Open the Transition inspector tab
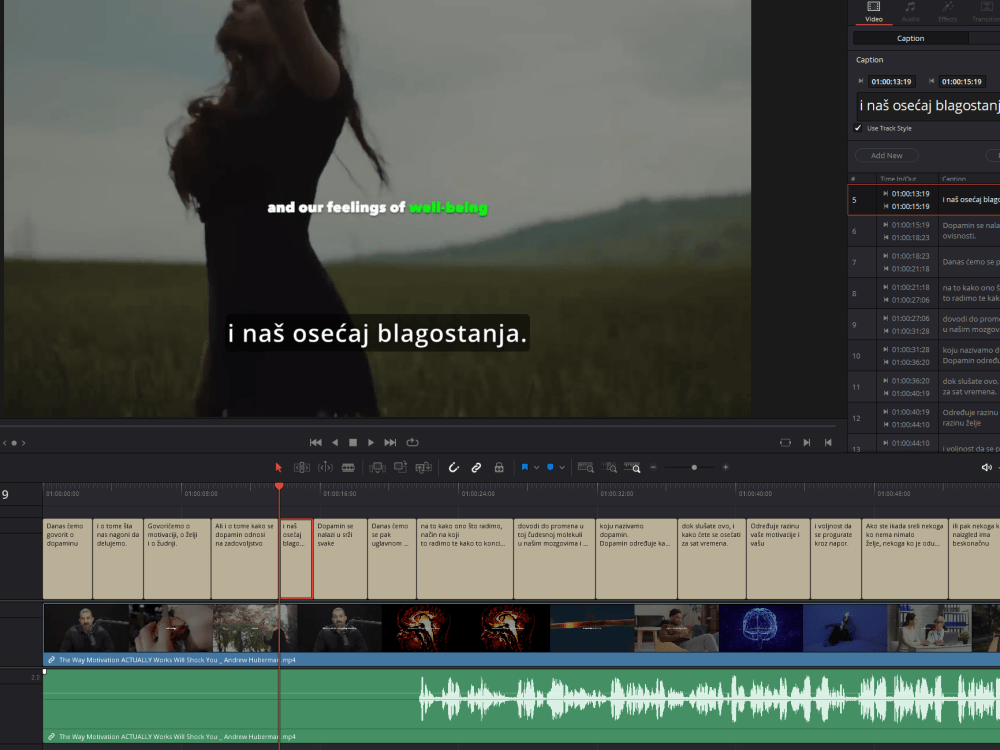 [x=985, y=12]
